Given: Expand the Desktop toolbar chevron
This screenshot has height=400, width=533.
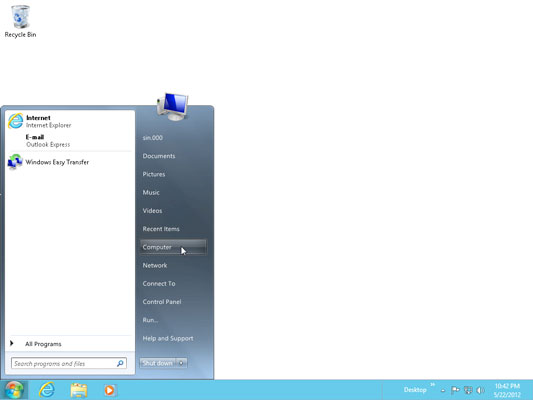Looking at the screenshot, I should click(x=432, y=385).
